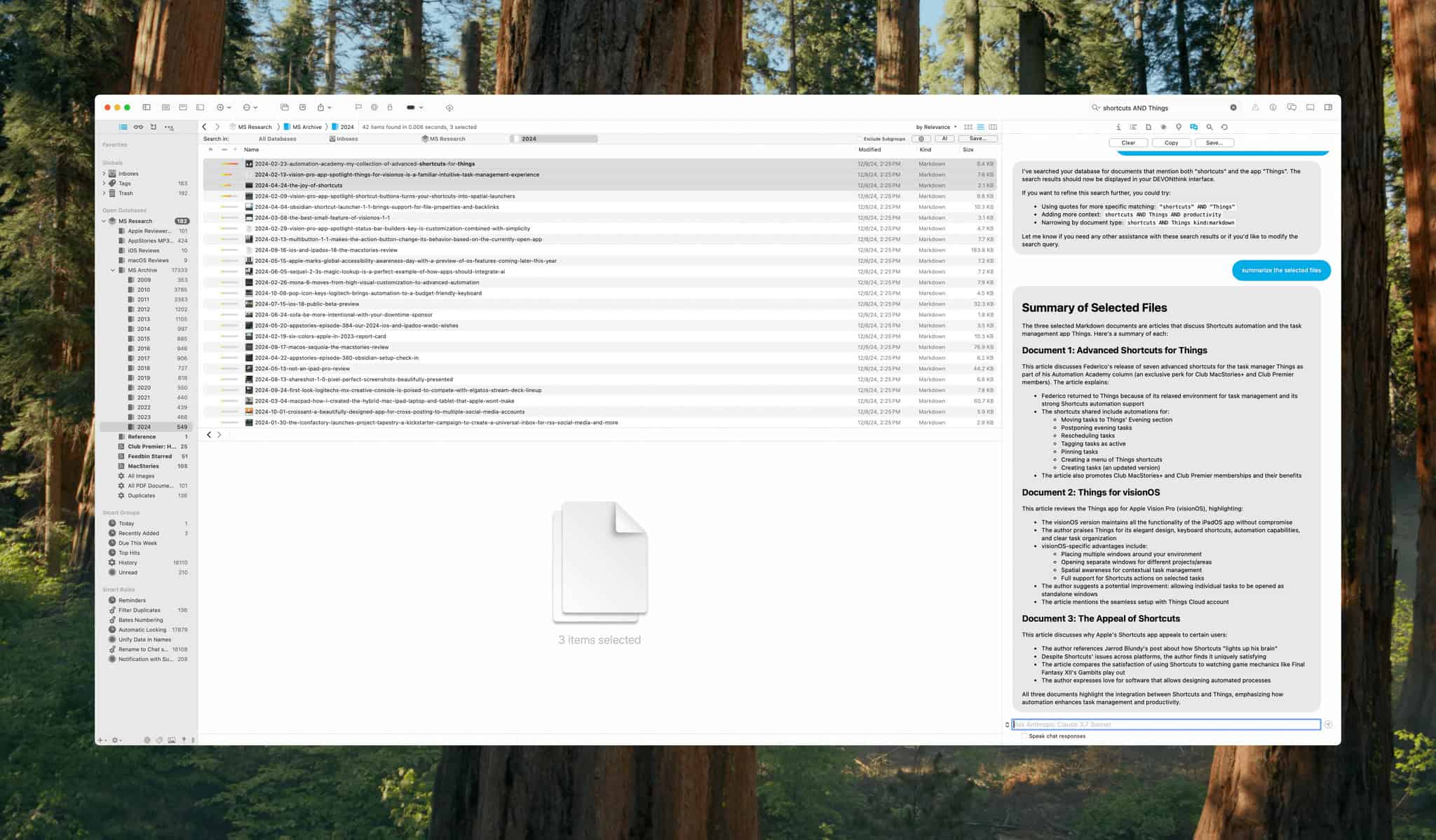Viewport: 1436px width, 840px height.
Task: Select 2024-04-24-the-joy-of-shortcuts file
Action: 600,185
